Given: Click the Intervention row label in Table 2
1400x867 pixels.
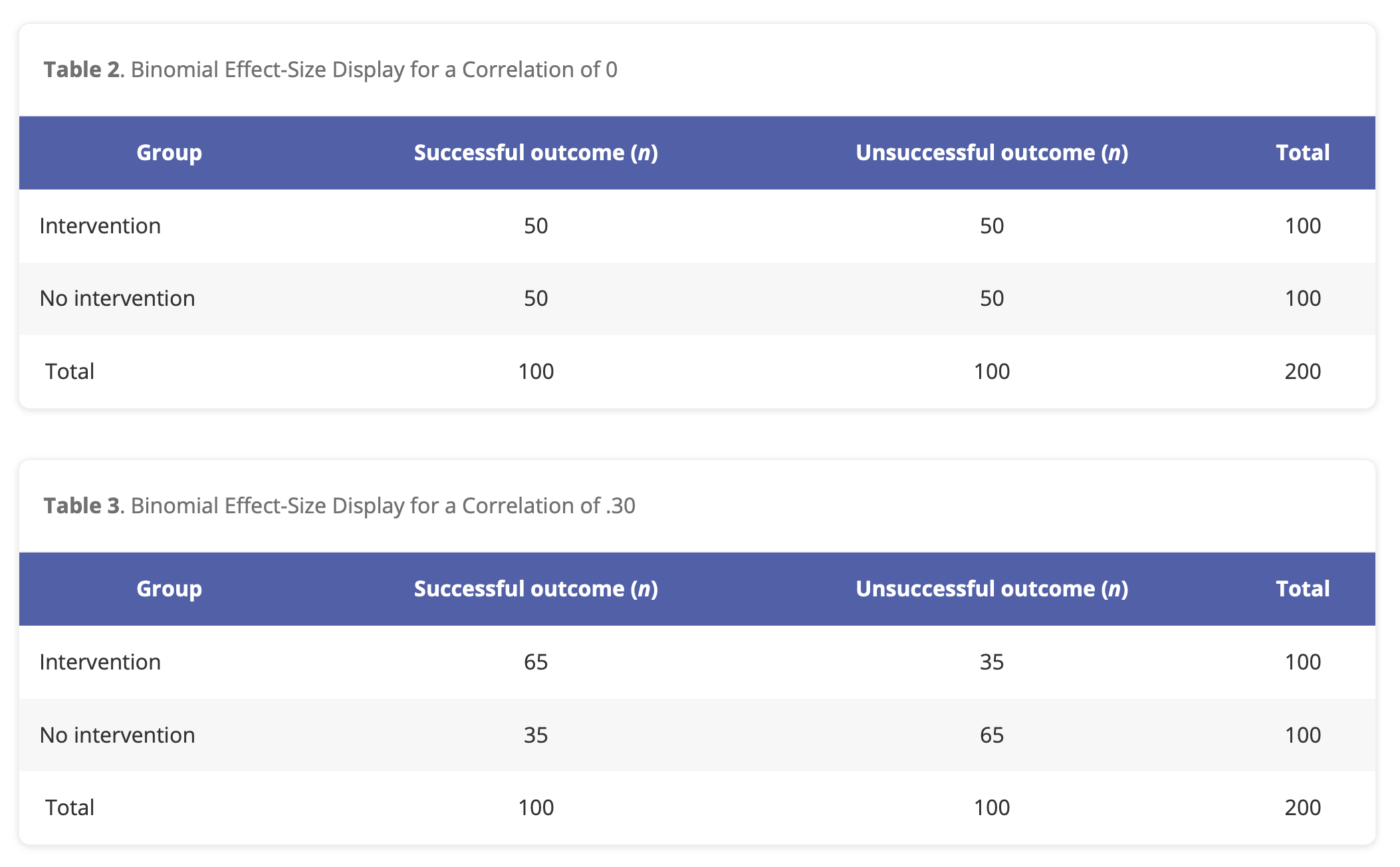Looking at the screenshot, I should 100,226.
